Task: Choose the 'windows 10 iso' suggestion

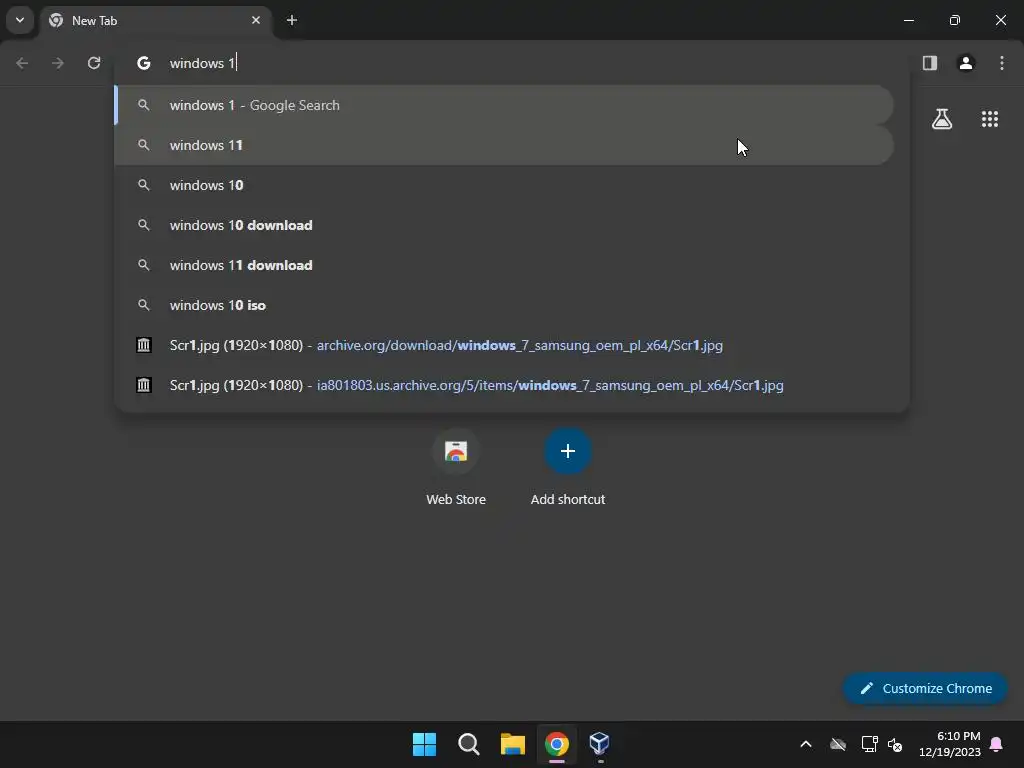Action: [504, 305]
